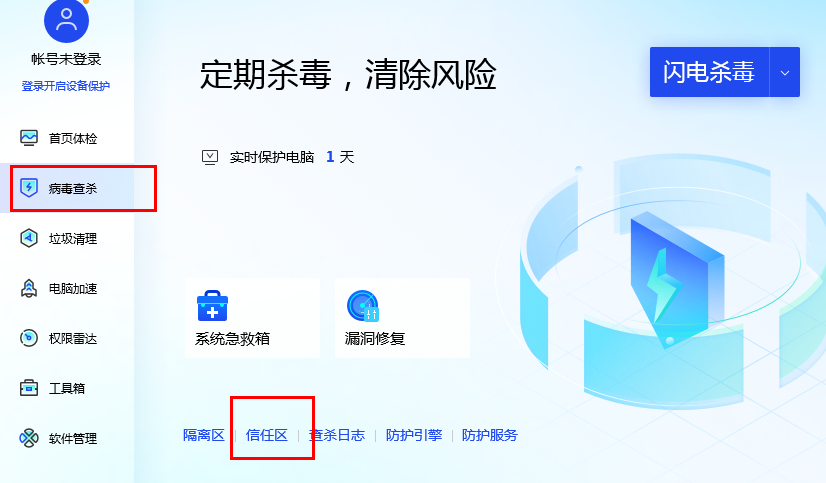Launch the 系统急救箱 first-aid kit tile

252,318
